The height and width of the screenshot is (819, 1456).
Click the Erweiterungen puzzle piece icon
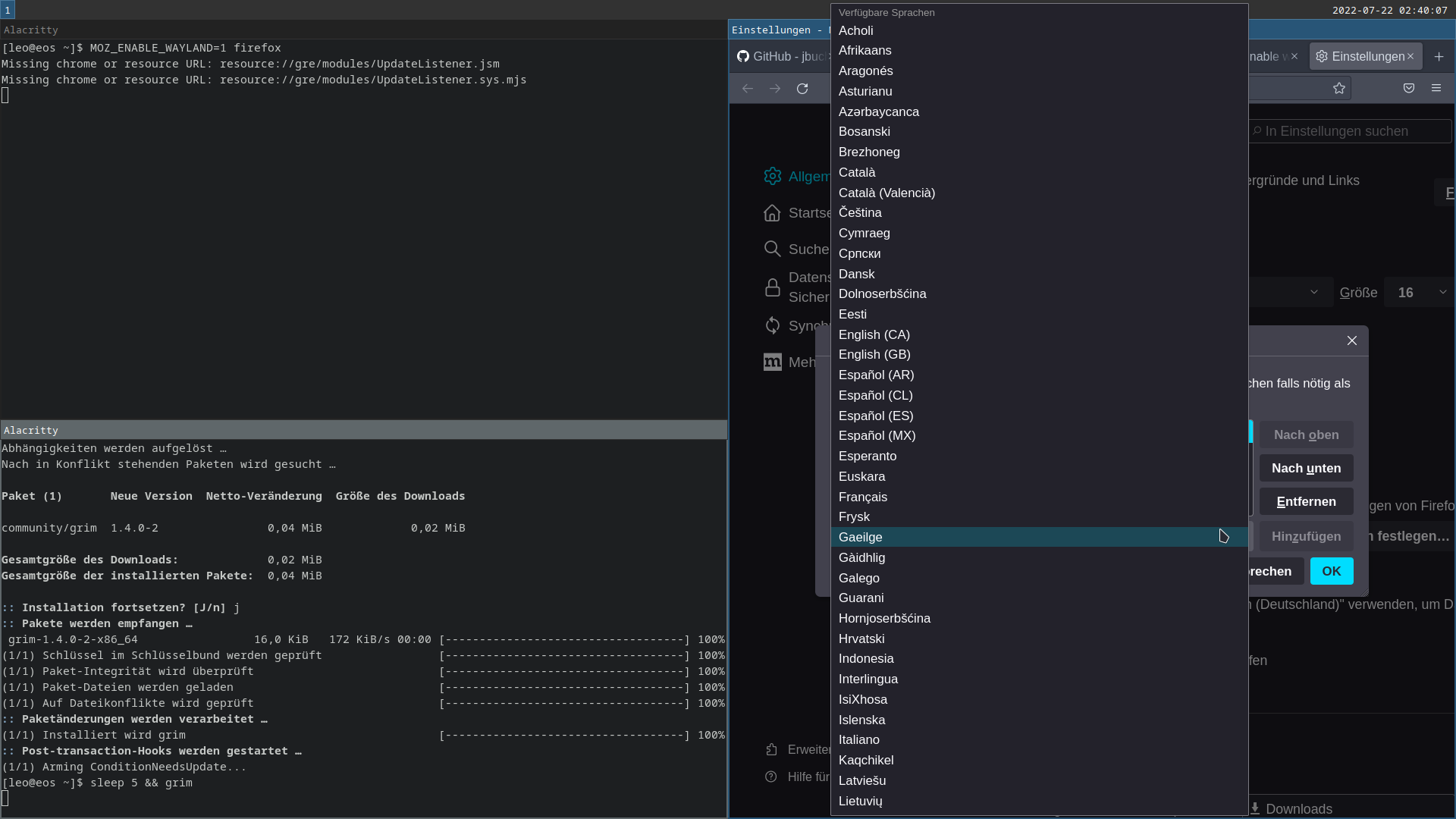[772, 749]
